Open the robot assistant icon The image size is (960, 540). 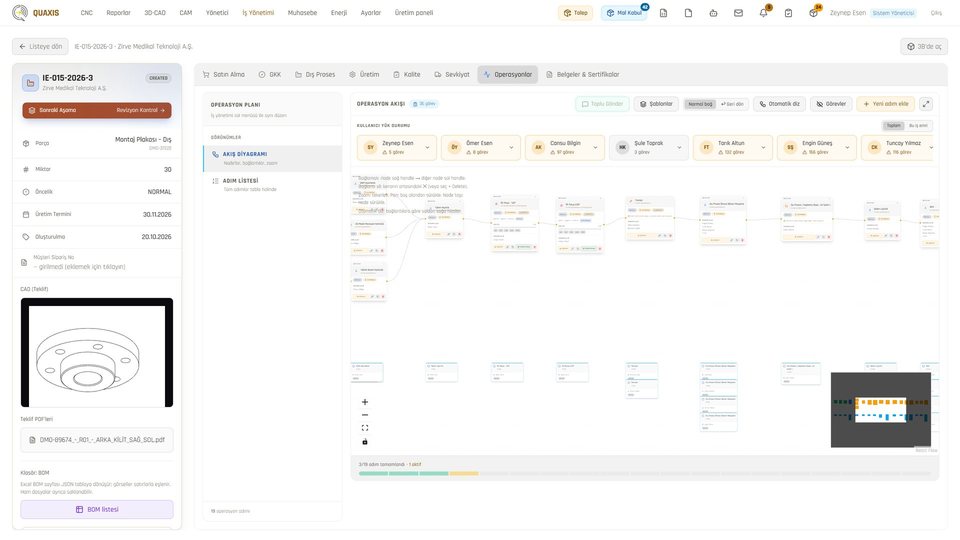(x=713, y=13)
